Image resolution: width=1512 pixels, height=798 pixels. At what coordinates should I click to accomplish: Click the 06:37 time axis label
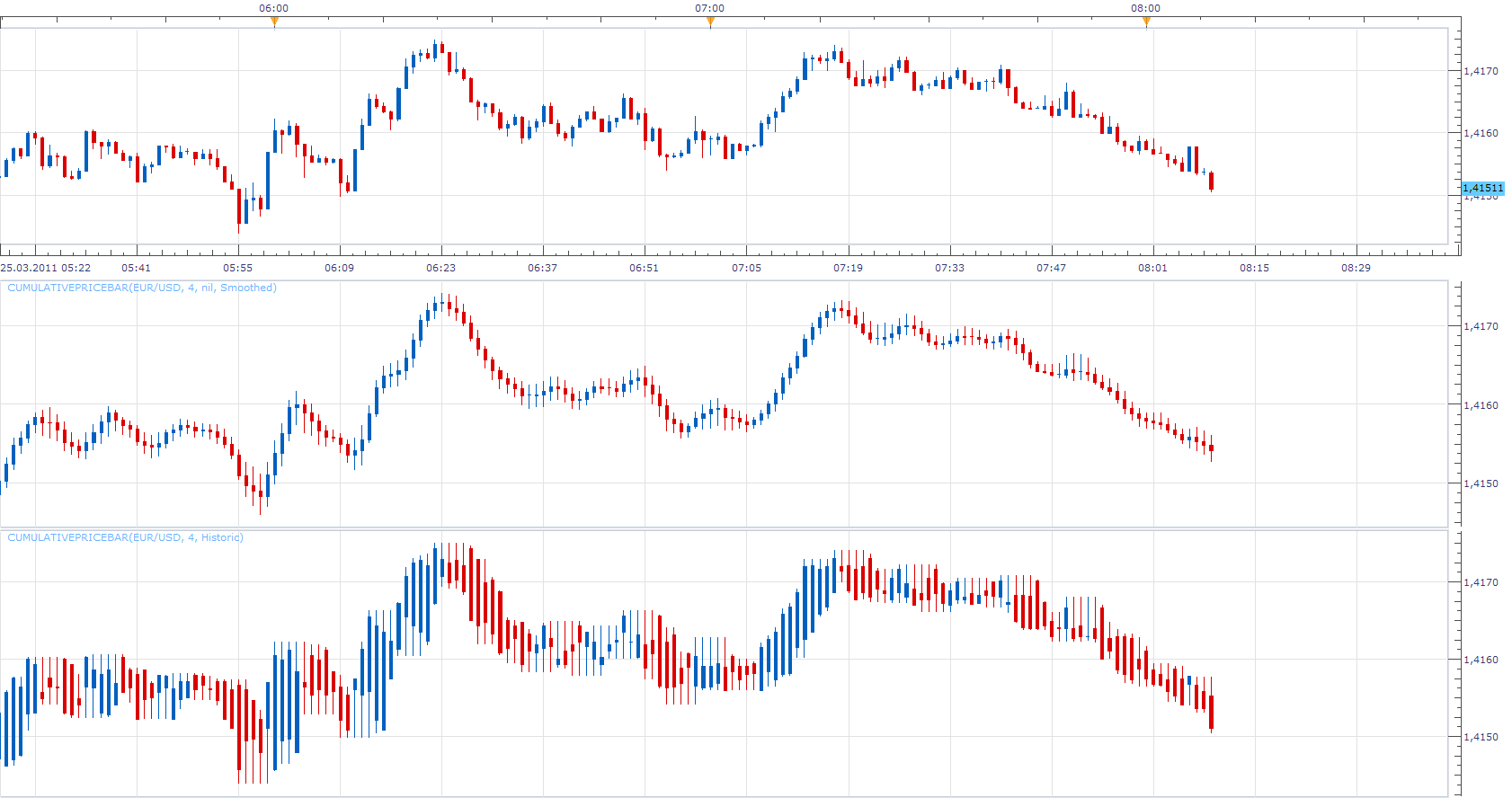(543, 268)
